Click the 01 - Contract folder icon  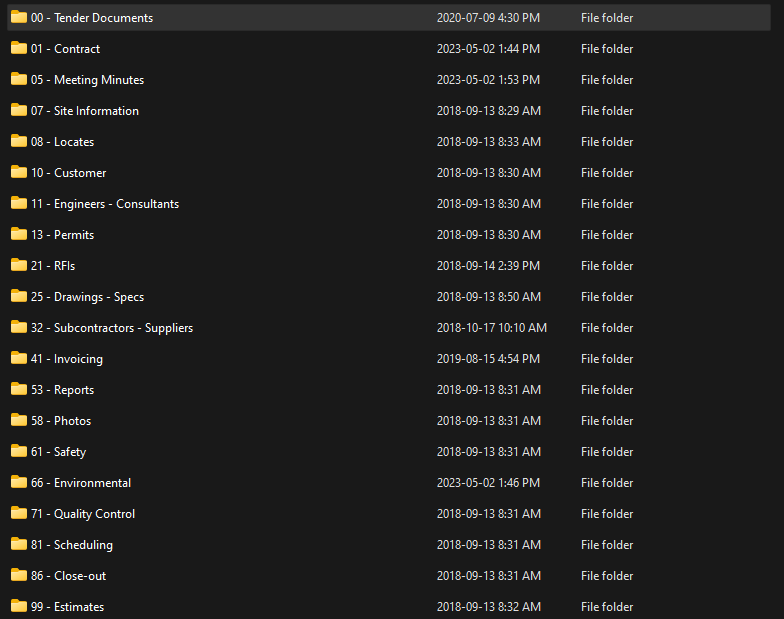coord(19,48)
